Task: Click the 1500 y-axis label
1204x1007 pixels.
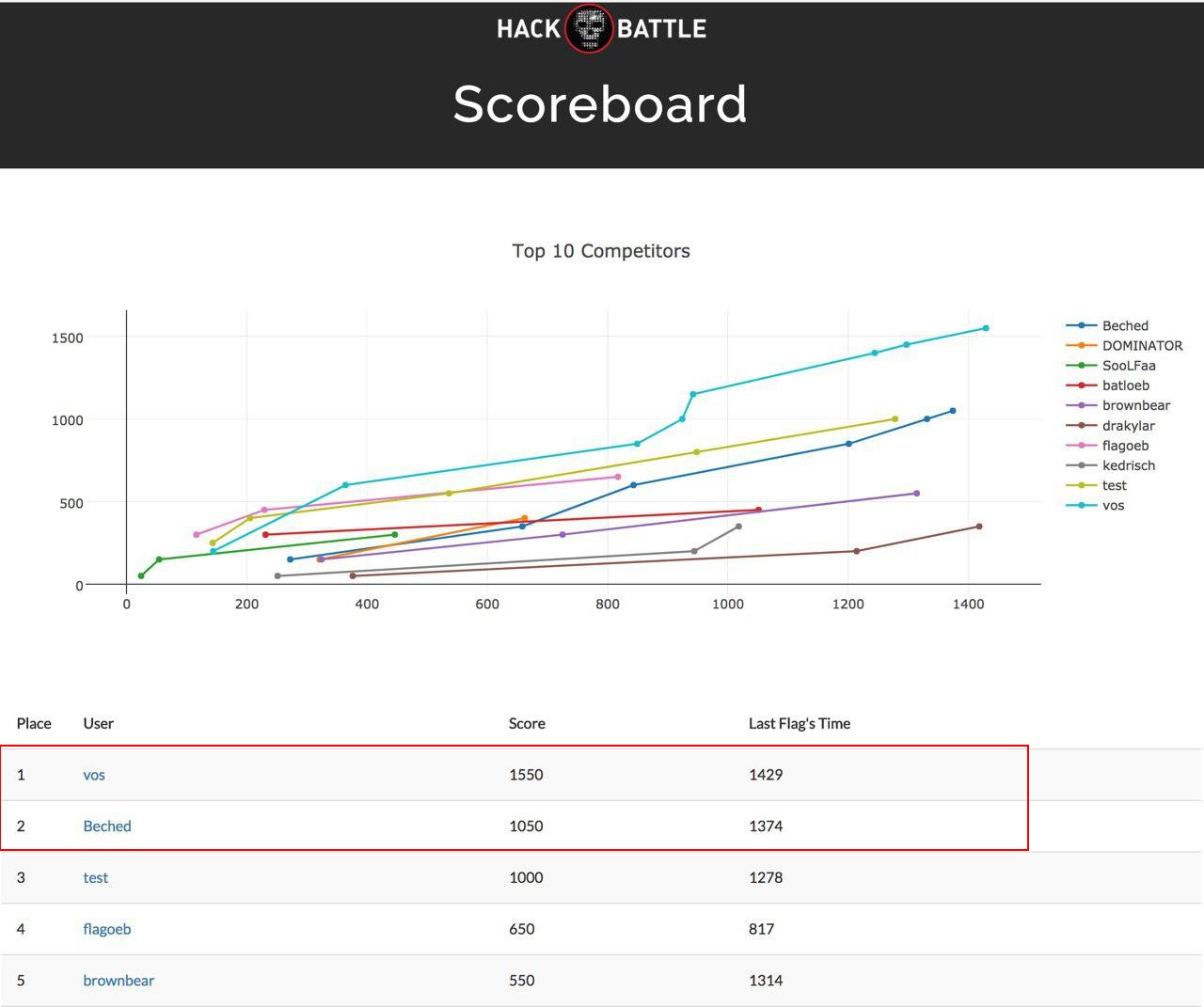Action: 68,338
